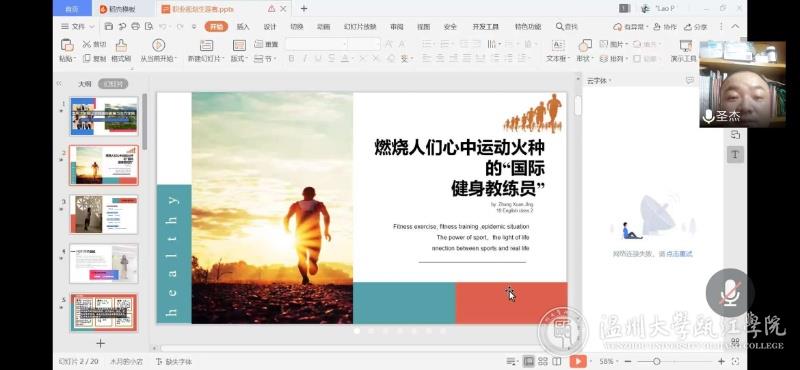This screenshot has height=370, width=800.
Task: Click the notes toggle icon in status bar
Action: [512, 361]
